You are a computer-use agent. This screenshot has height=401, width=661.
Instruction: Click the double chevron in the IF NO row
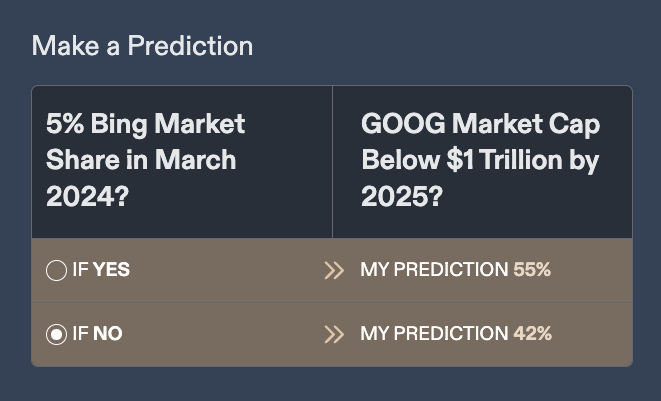click(334, 334)
